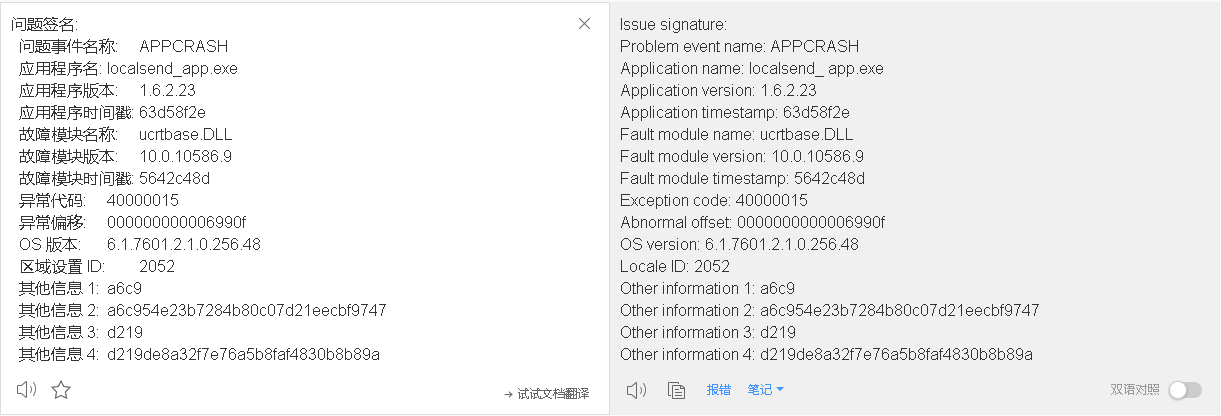Click translated line Fault module version: 10.0.10586.9

coord(742,156)
